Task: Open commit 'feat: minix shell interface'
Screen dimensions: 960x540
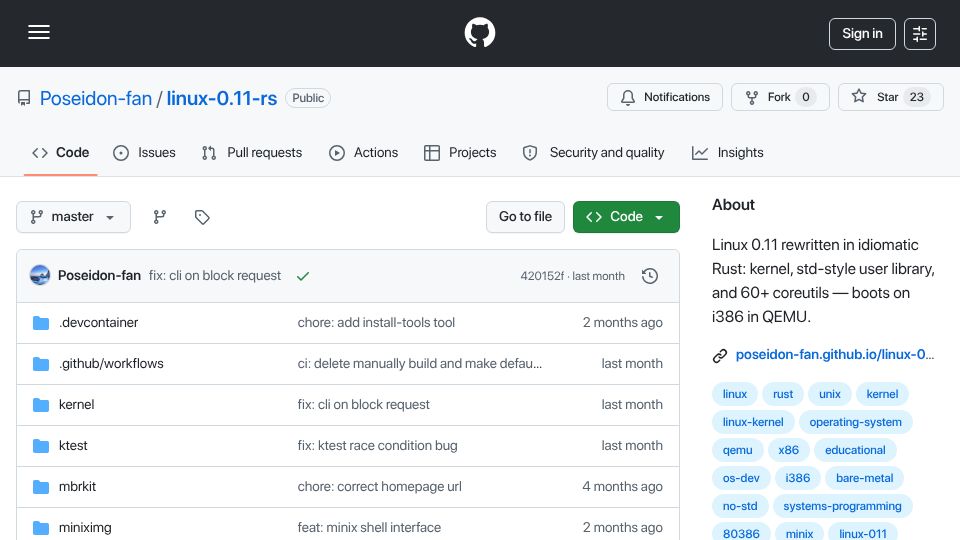Action: point(369,528)
